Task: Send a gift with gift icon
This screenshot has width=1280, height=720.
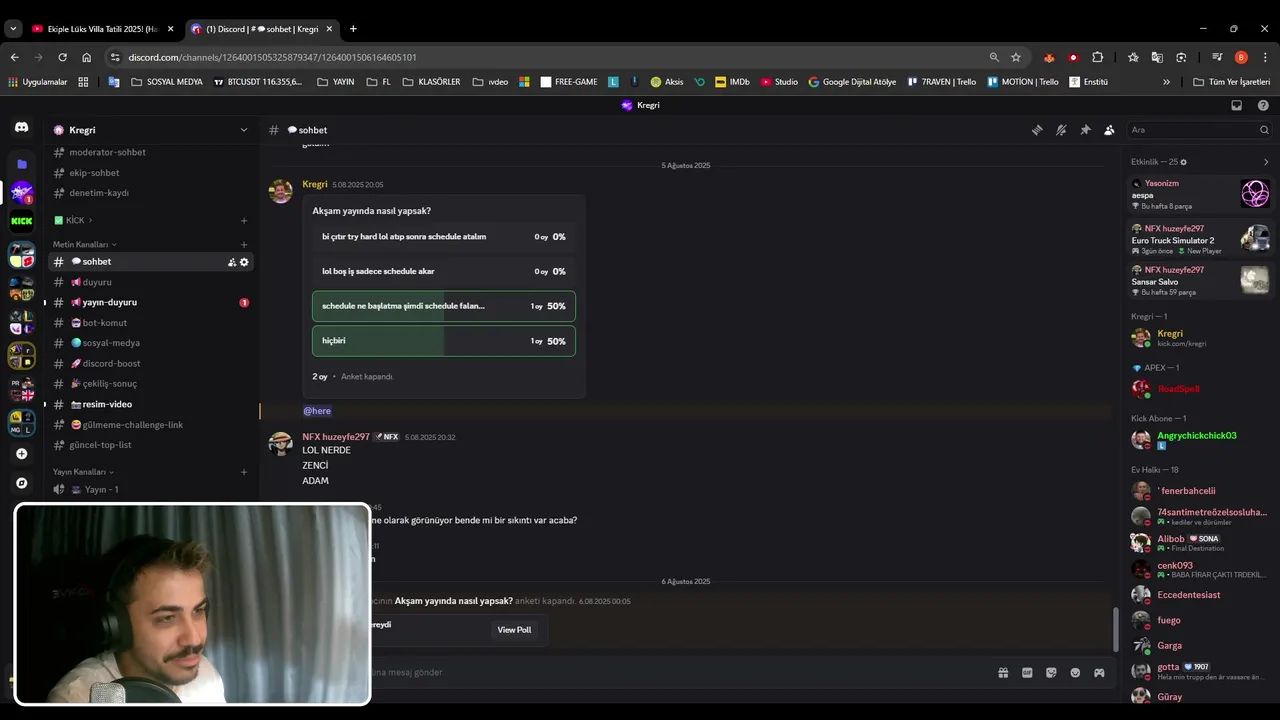Action: (x=1003, y=673)
